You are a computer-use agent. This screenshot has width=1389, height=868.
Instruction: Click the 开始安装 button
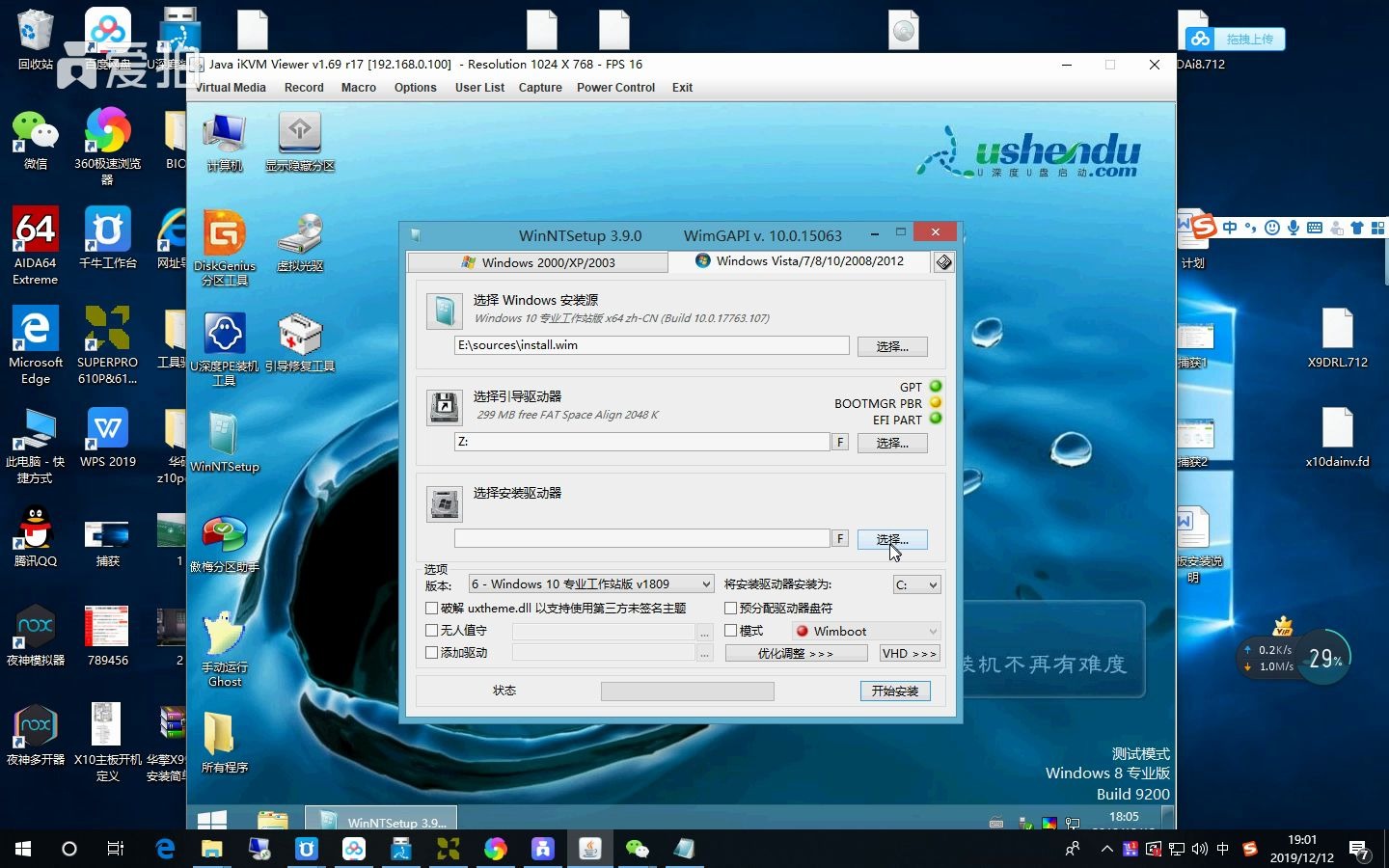pyautogui.click(x=894, y=691)
